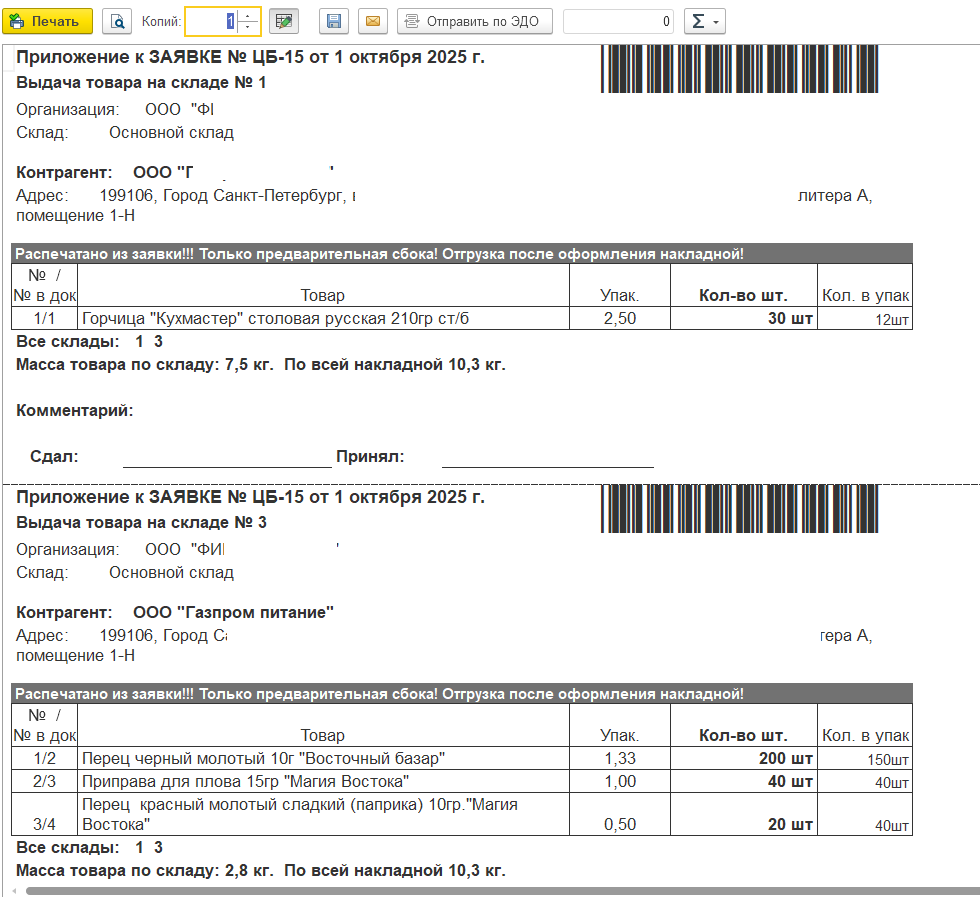Send by email with the envelope icon
Image resolution: width=980 pixels, height=897 pixels.
[372, 21]
